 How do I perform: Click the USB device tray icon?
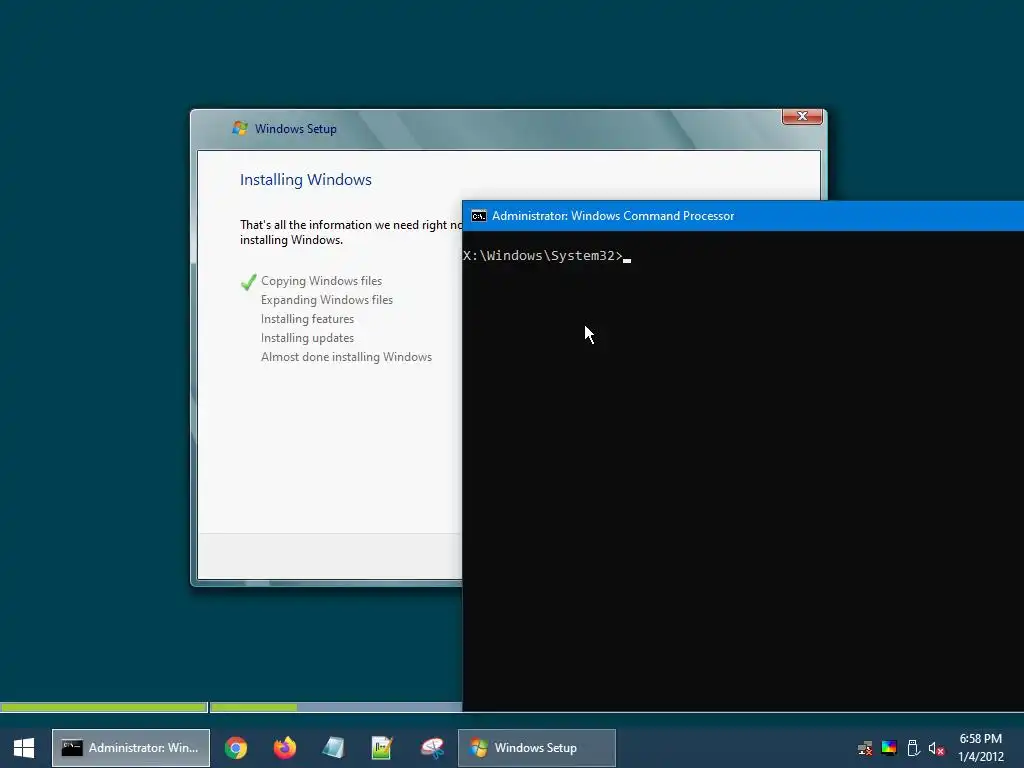tap(913, 748)
